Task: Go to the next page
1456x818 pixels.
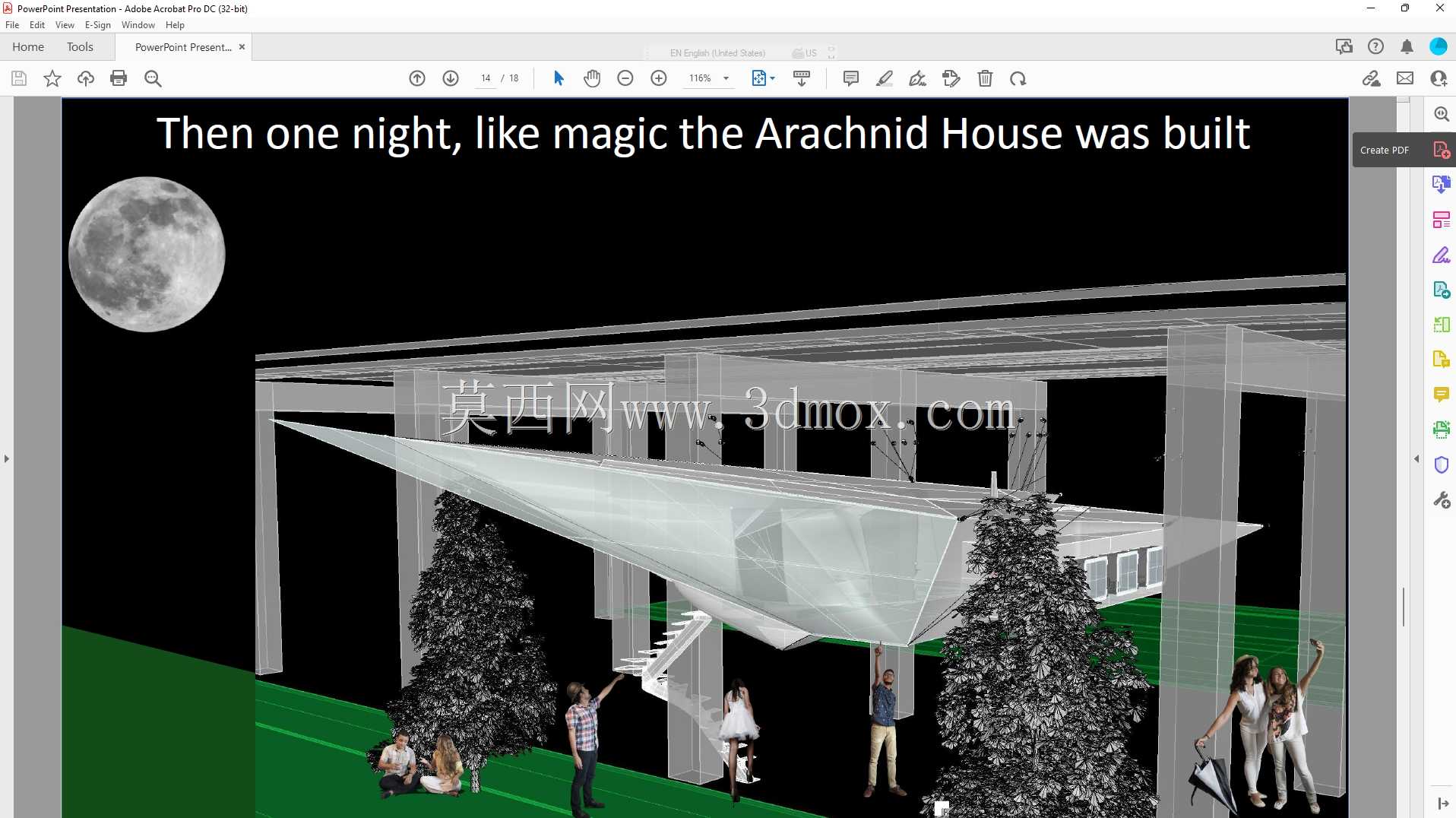Action: click(x=451, y=78)
